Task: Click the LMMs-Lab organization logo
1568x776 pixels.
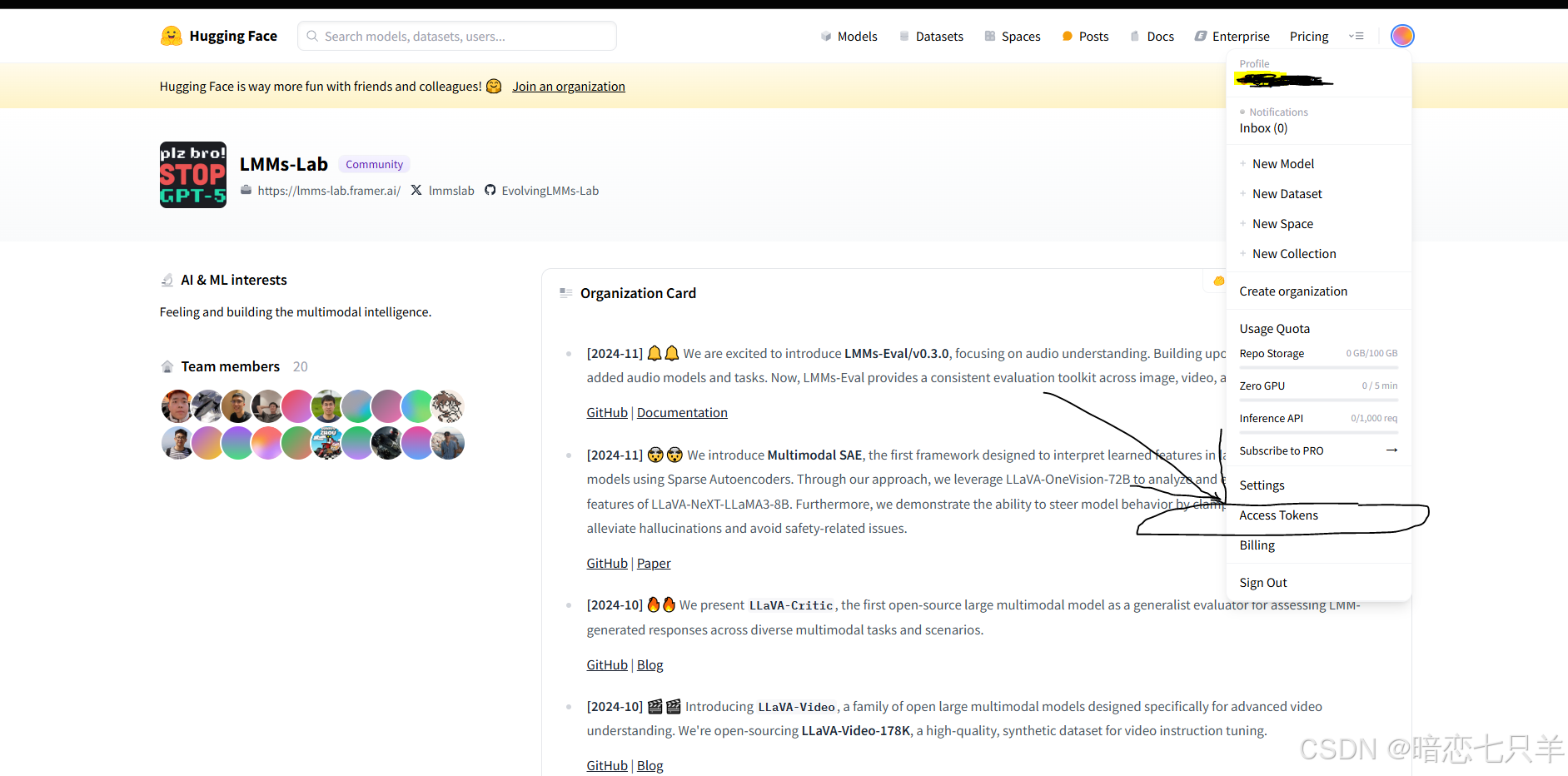Action: pyautogui.click(x=193, y=175)
